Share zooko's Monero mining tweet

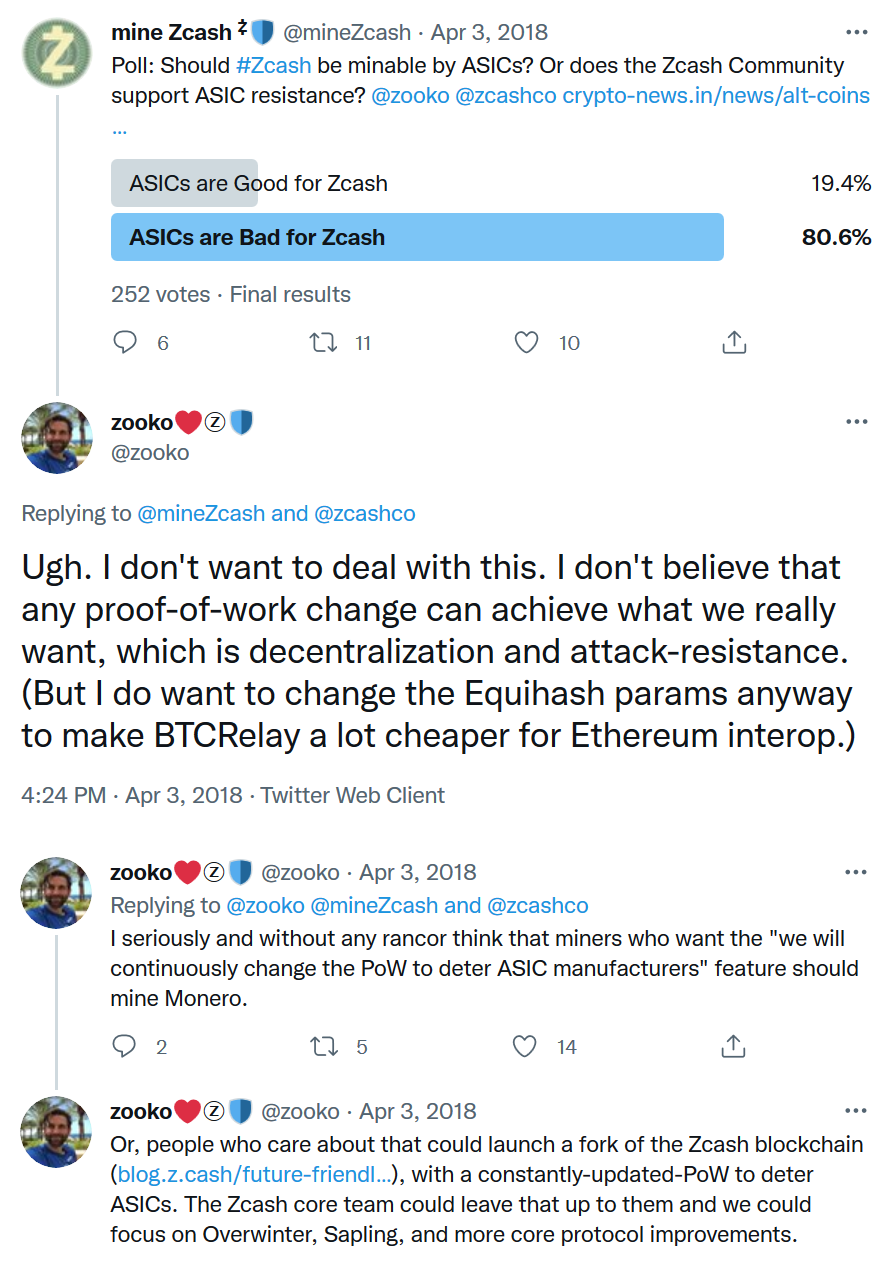pyautogui.click(x=734, y=1047)
